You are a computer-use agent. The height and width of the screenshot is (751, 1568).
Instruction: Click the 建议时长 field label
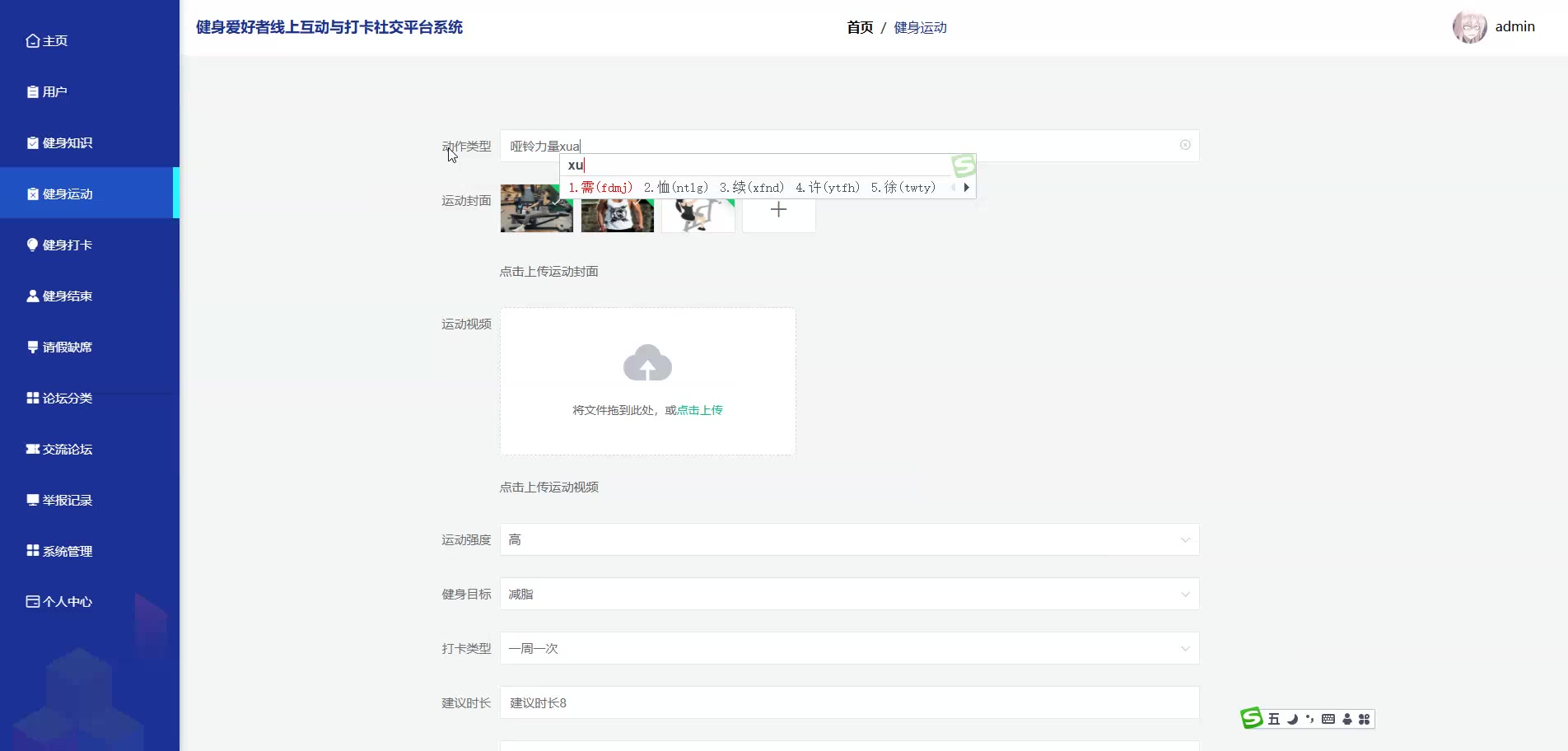[466, 703]
